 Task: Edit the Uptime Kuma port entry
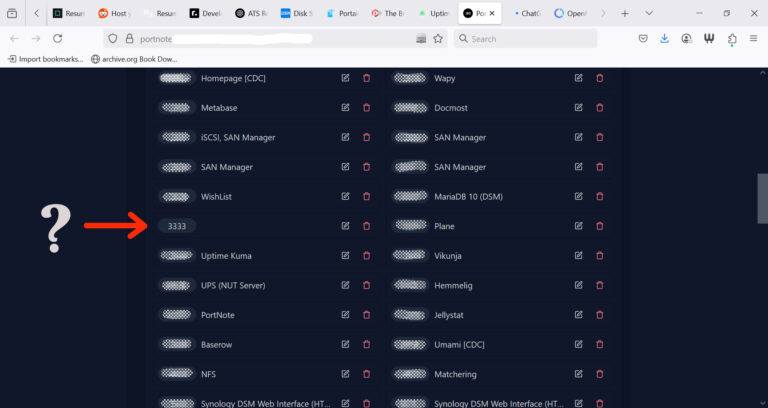[345, 255]
